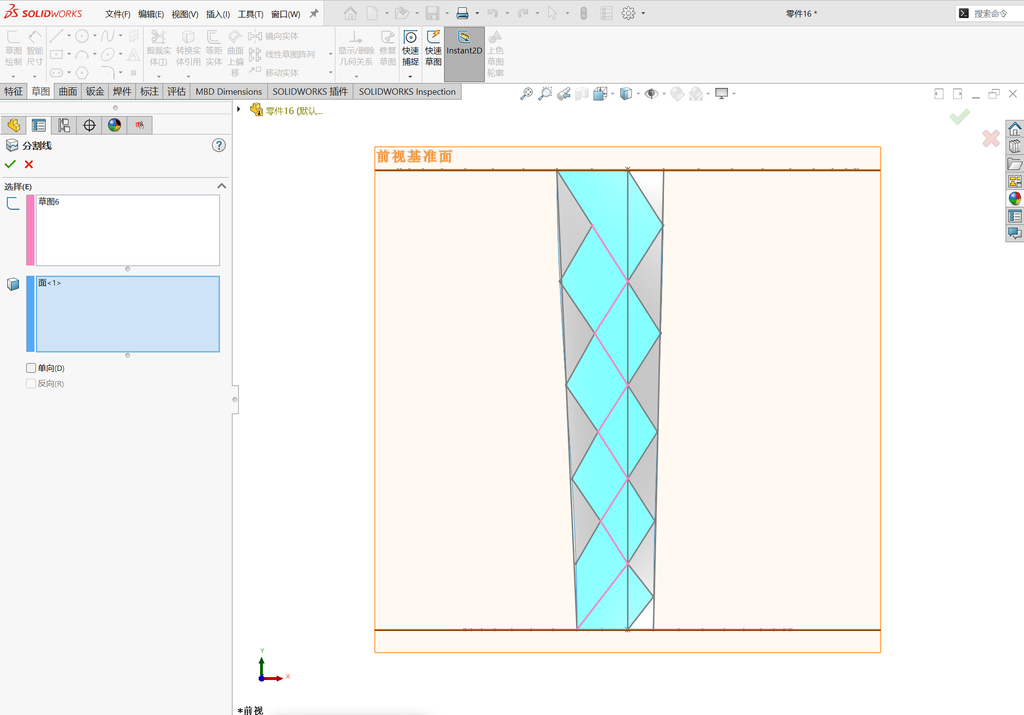Viewport: 1024px width, 715px height.
Task: Open SOLIDWORKS Forum in task pane
Action: coord(1014,233)
